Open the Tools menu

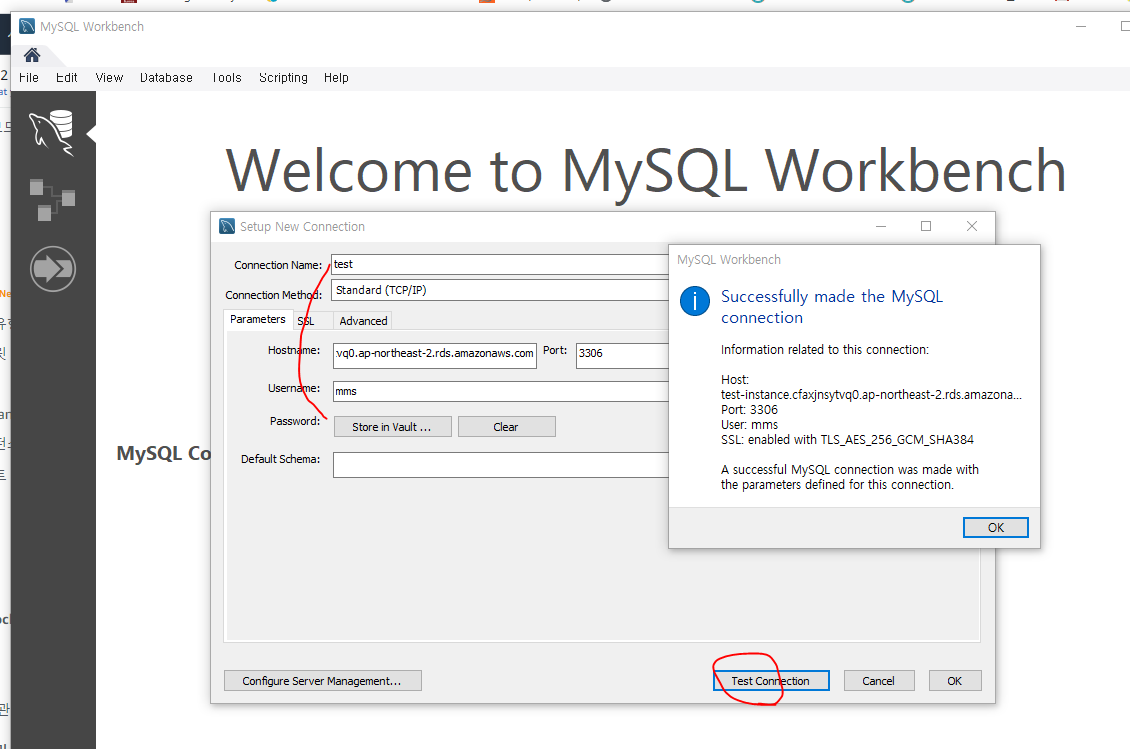[226, 78]
